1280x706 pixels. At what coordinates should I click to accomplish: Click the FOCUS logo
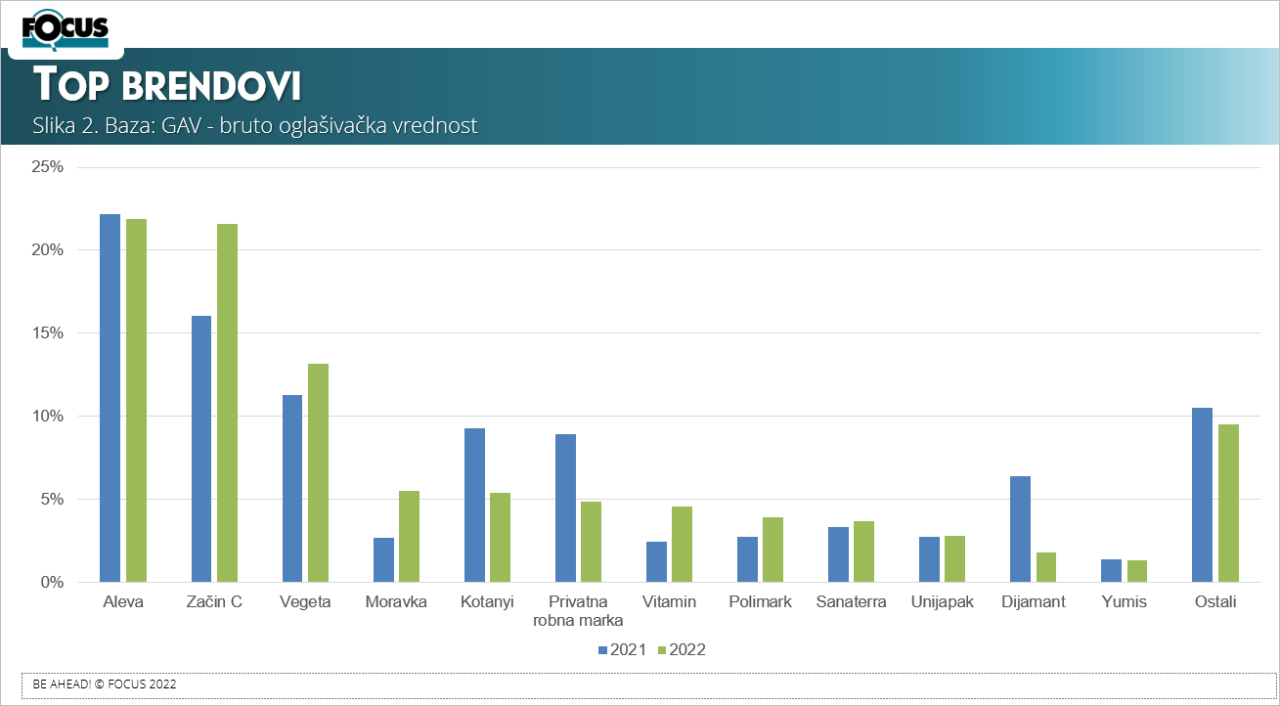tap(65, 29)
